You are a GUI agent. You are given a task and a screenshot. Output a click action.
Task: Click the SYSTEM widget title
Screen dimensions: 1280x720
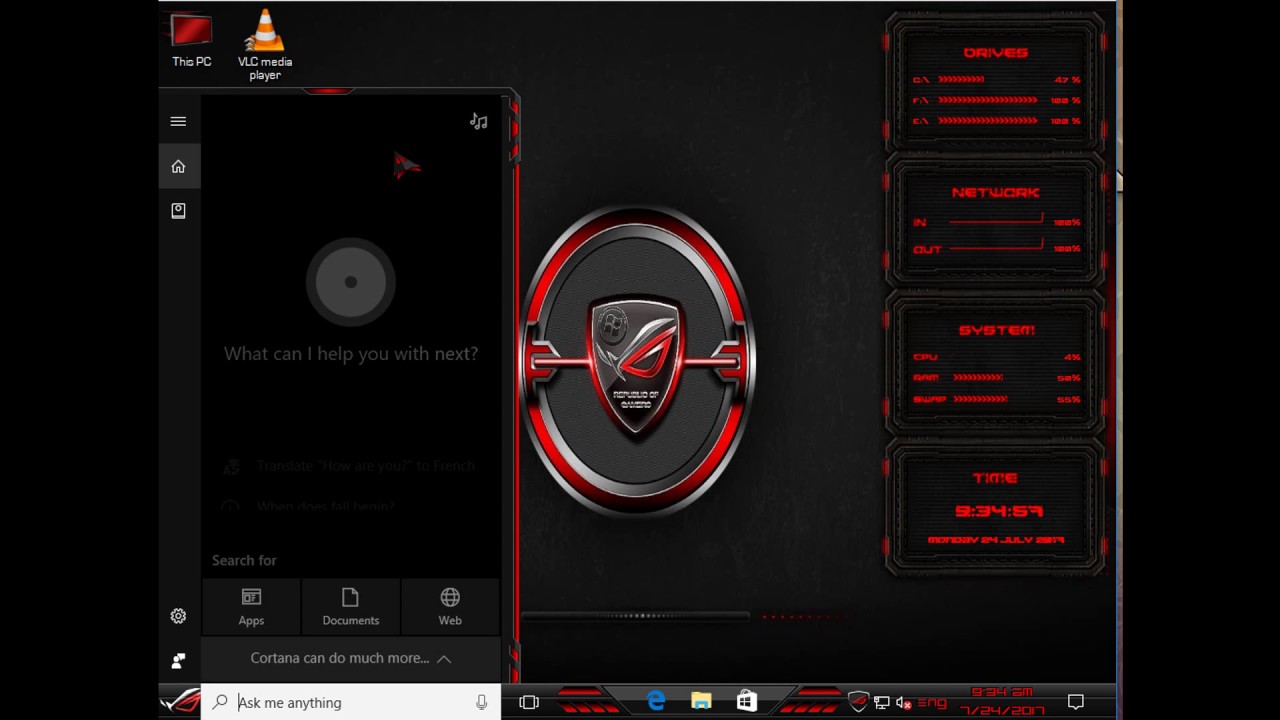[x=996, y=330]
